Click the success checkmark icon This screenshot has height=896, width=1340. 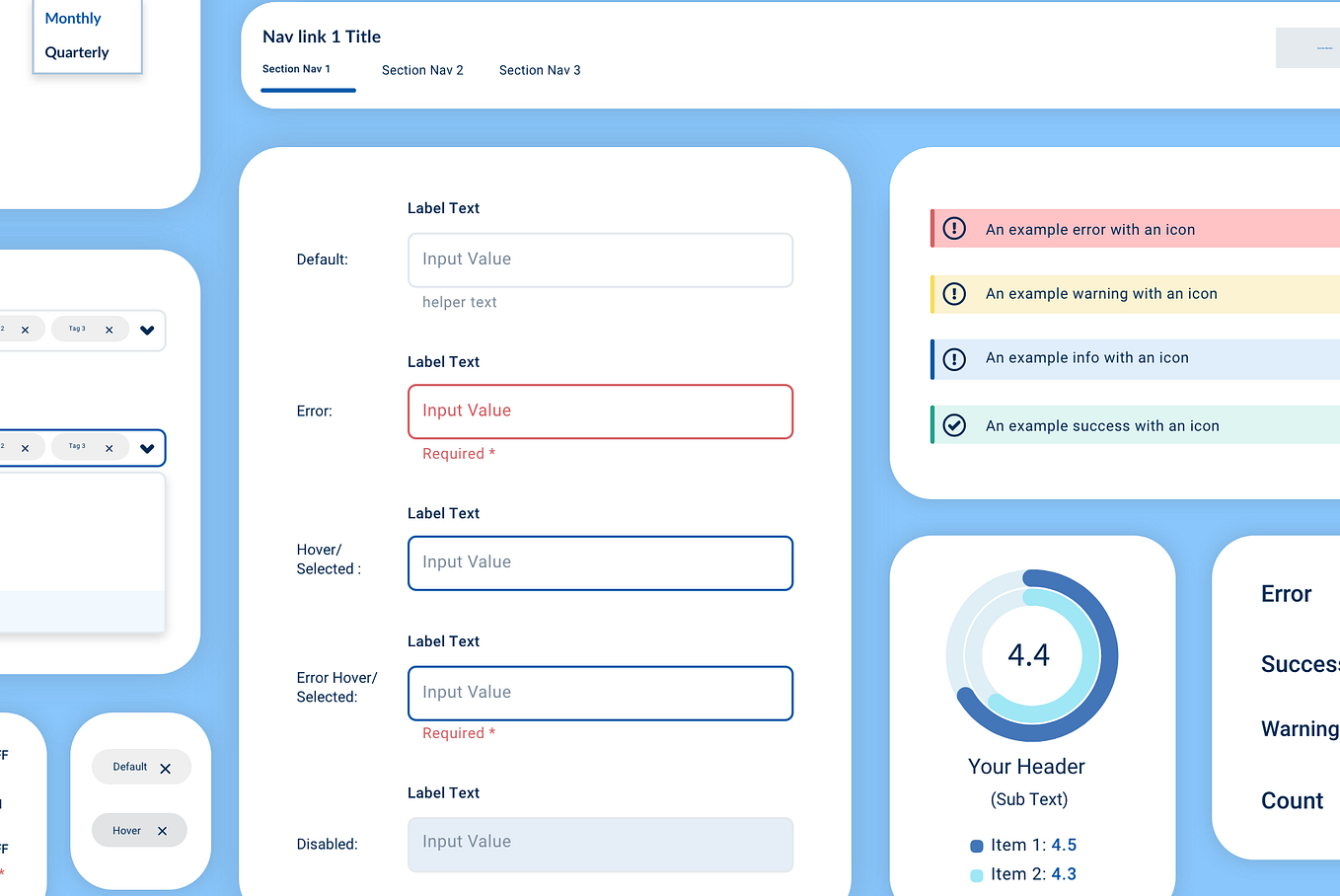[953, 425]
